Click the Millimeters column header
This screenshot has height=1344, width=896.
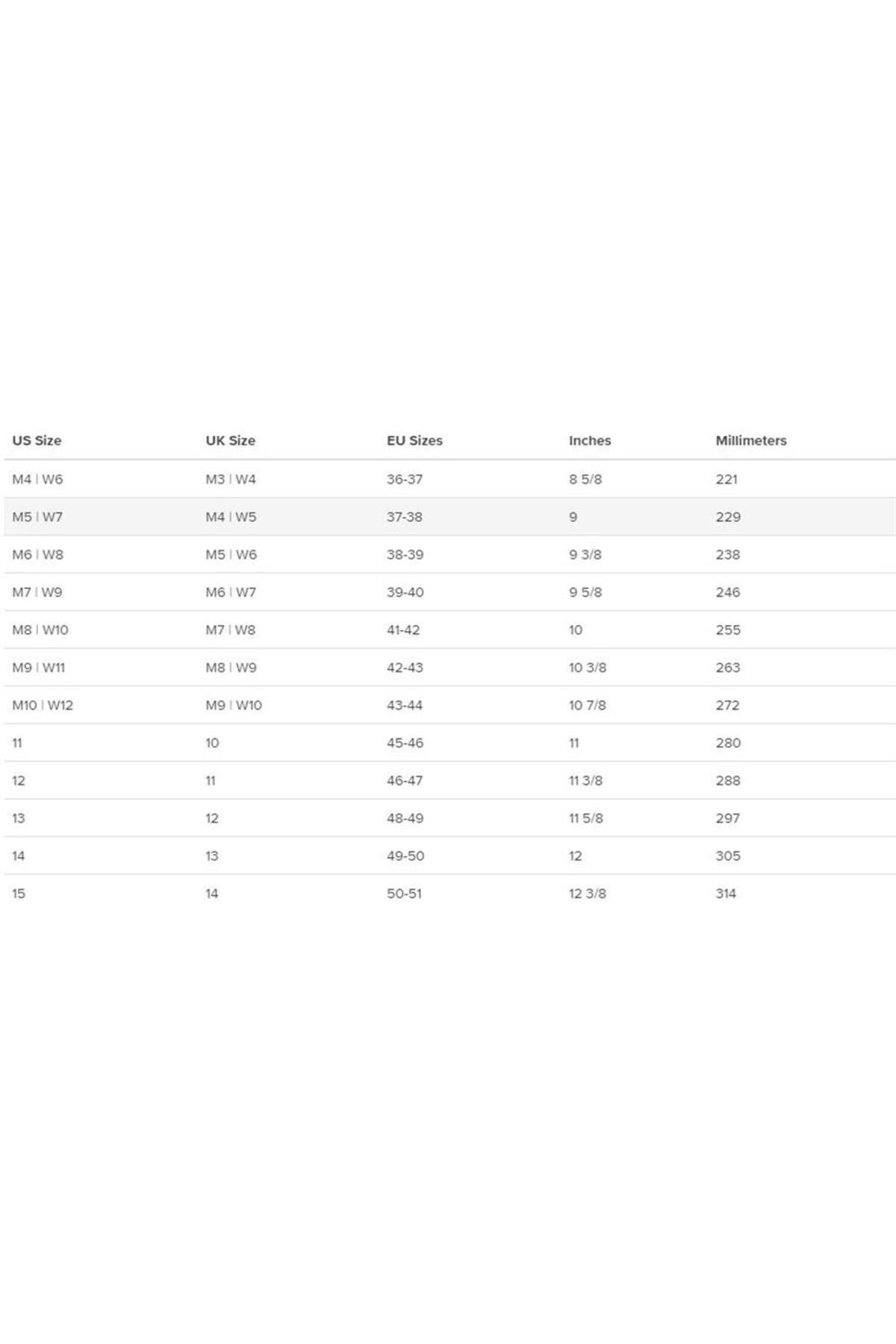(x=751, y=441)
